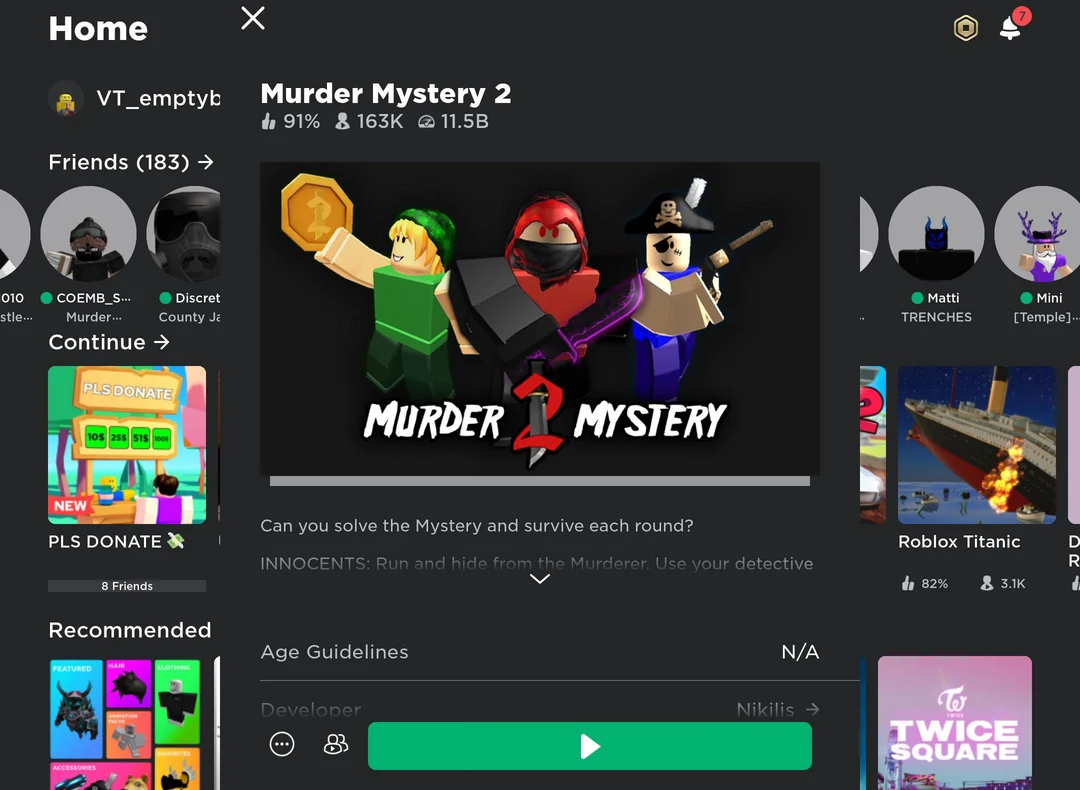Close the Murder Mystery 2 details panel
The image size is (1080, 790).
(x=253, y=18)
